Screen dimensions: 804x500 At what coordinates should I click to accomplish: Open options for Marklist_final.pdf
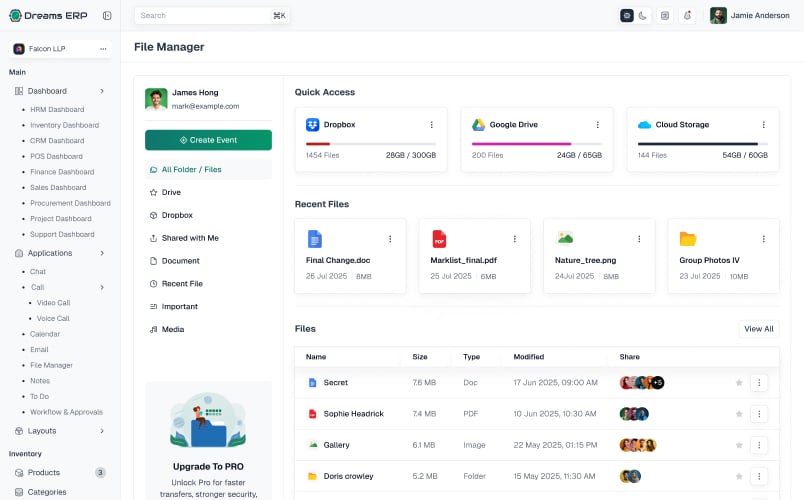click(514, 239)
